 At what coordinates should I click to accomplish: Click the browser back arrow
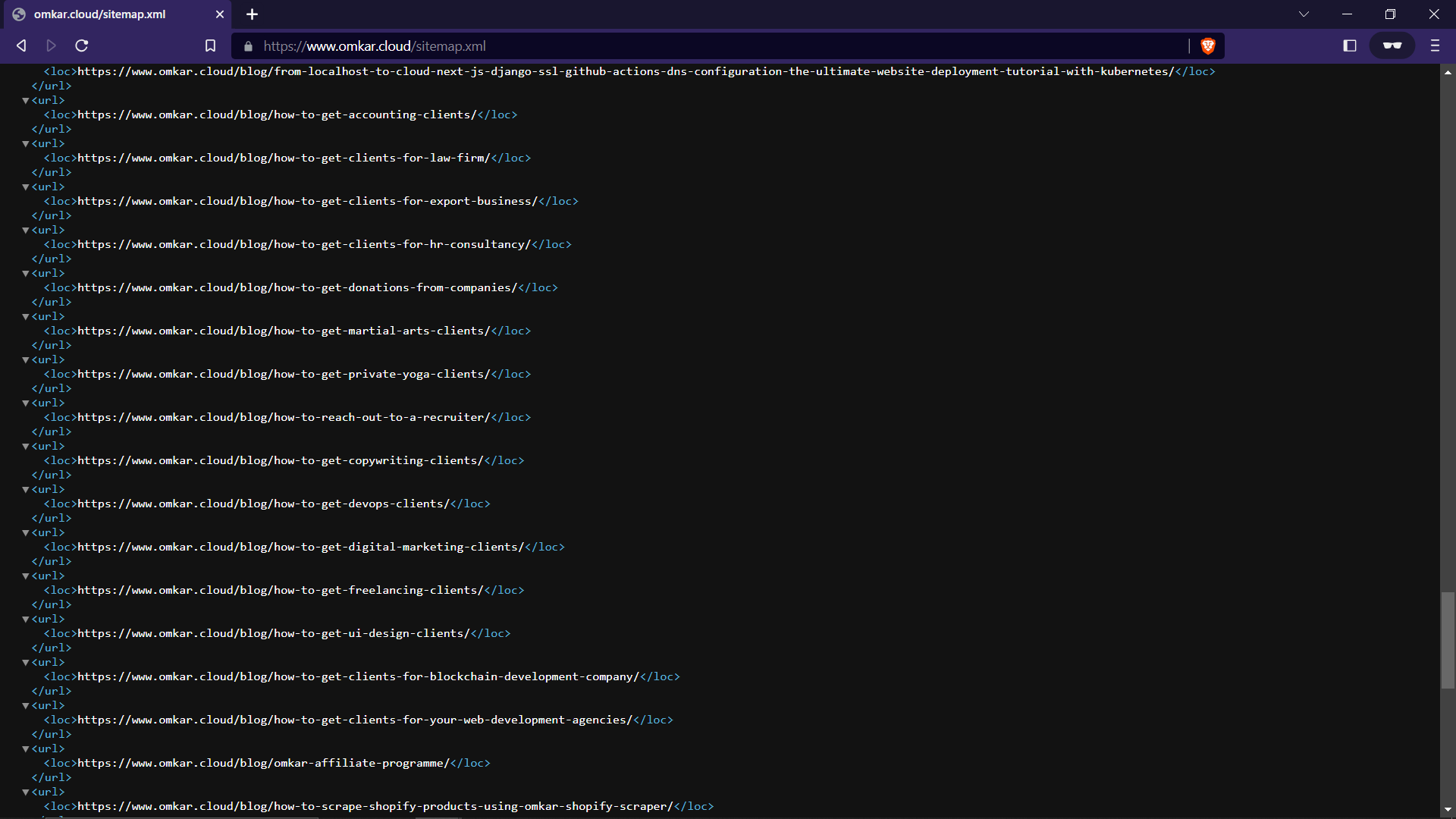tap(21, 45)
